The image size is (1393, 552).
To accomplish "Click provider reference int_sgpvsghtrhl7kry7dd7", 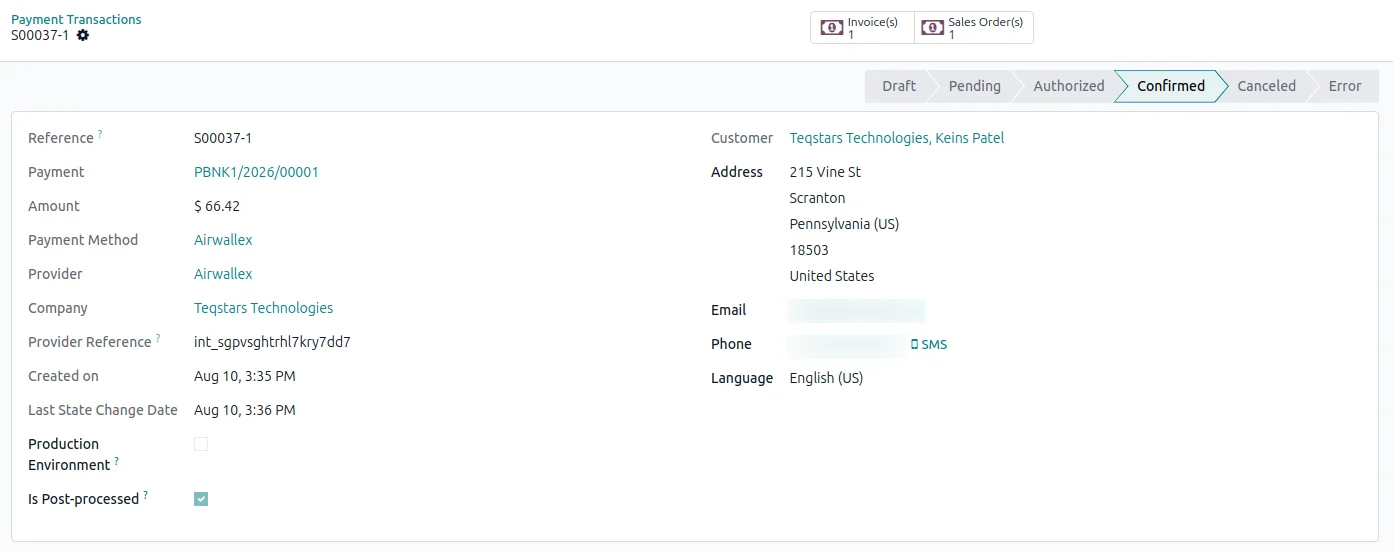I will tap(272, 342).
